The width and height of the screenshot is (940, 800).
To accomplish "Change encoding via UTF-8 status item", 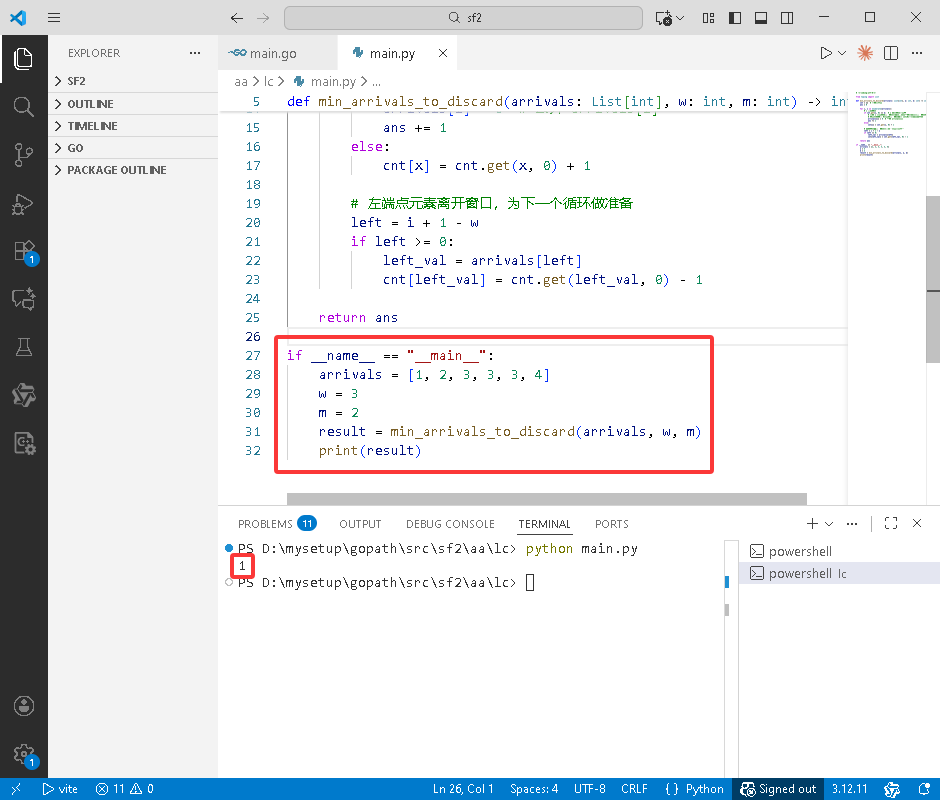I will 589,789.
